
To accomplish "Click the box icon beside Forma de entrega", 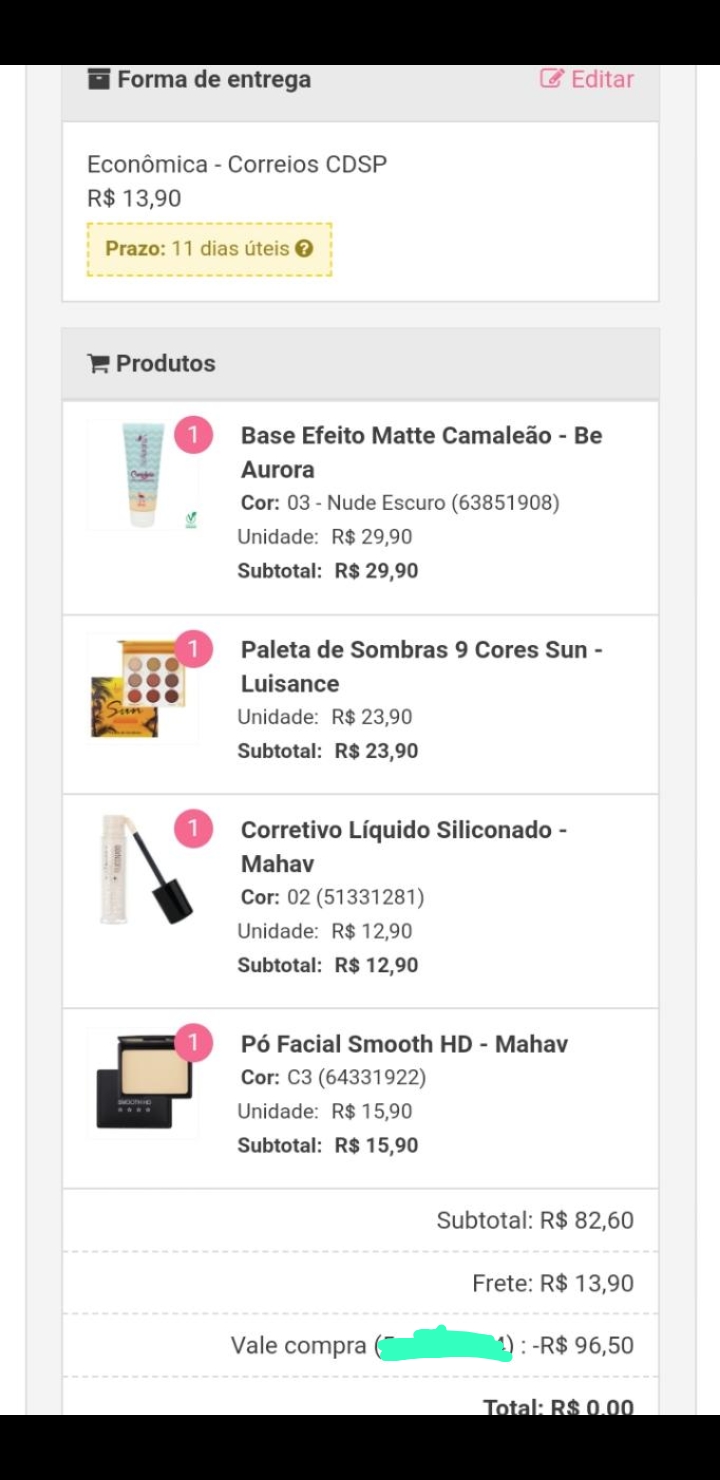I will click(x=98, y=79).
